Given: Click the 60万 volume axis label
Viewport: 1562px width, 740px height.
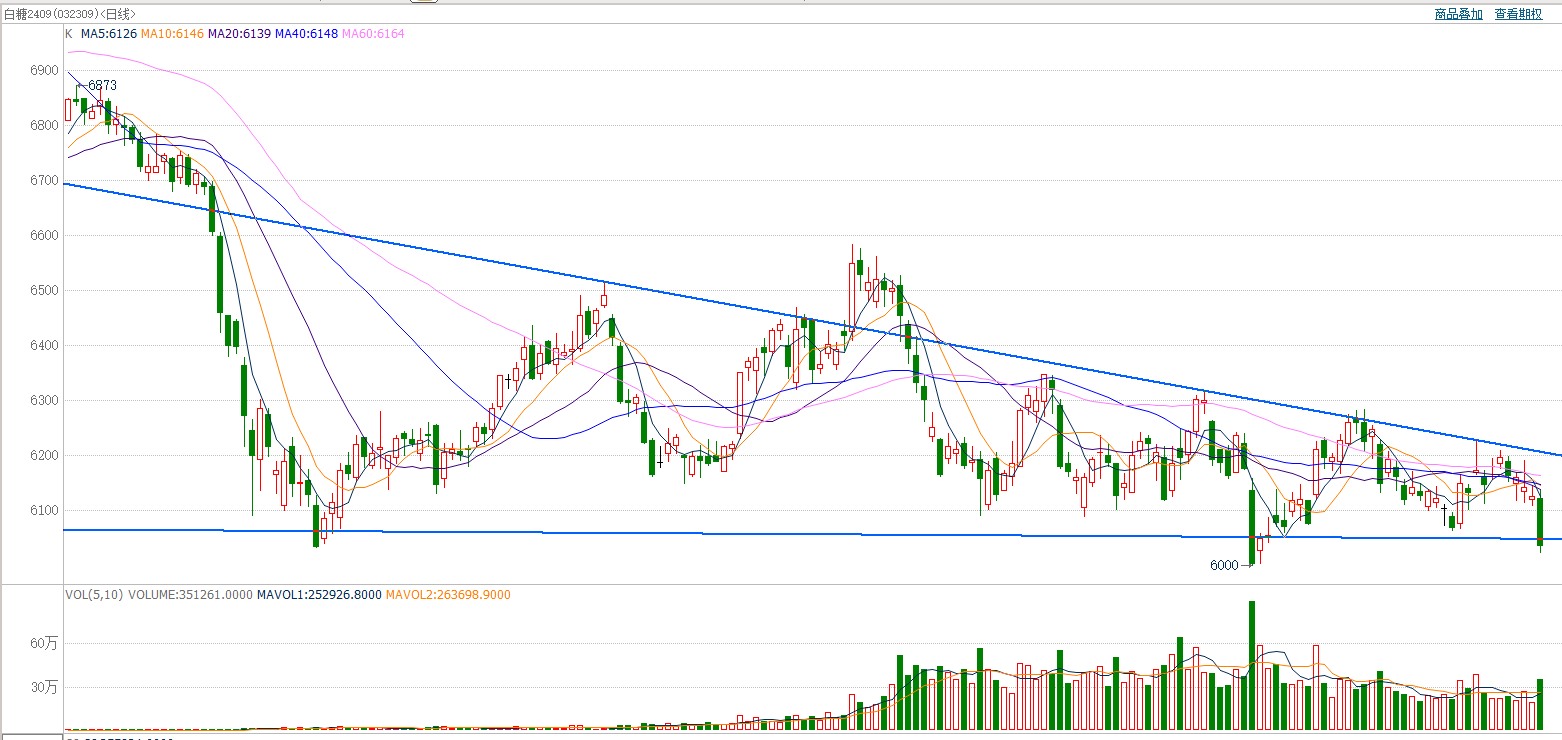Looking at the screenshot, I should point(44,643).
